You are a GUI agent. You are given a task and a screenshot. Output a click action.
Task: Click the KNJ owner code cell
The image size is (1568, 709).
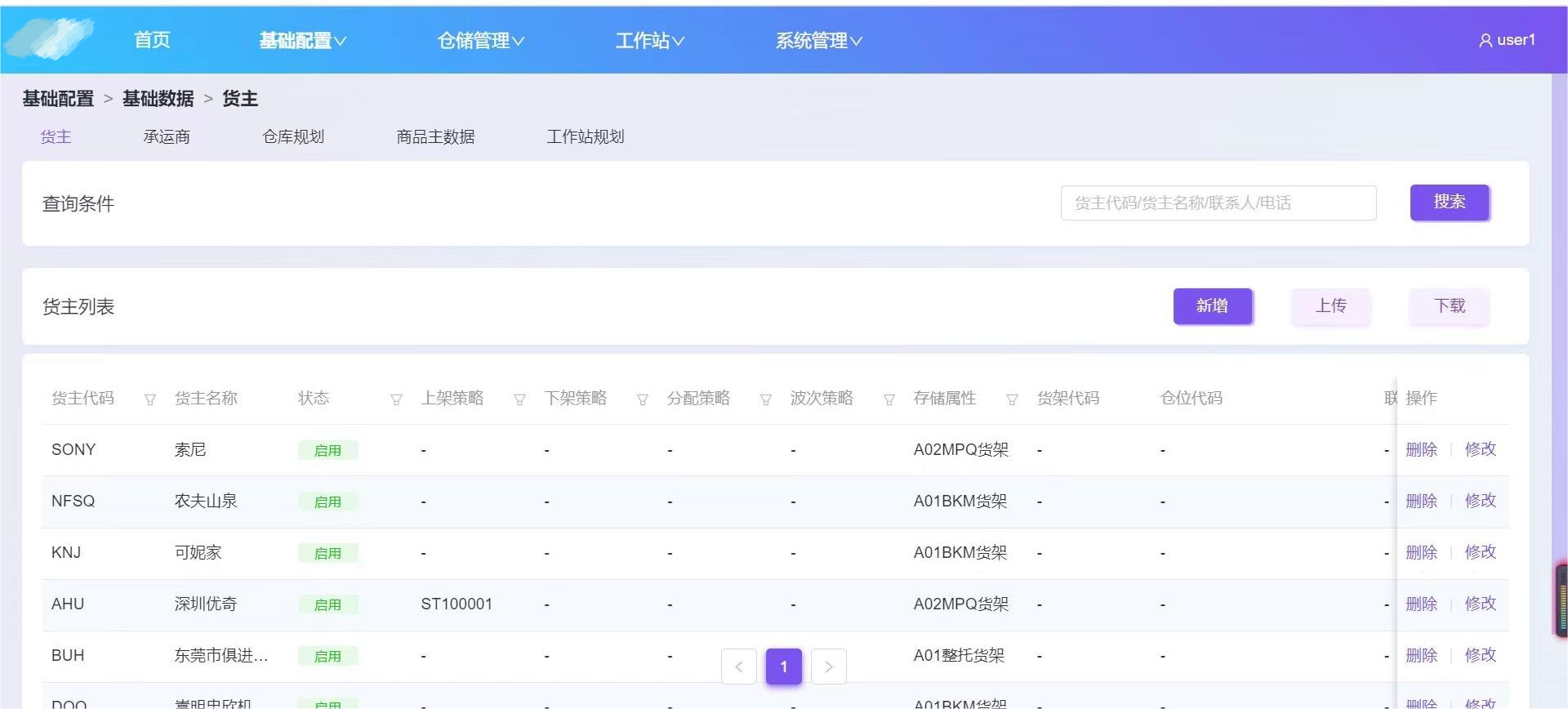click(66, 553)
